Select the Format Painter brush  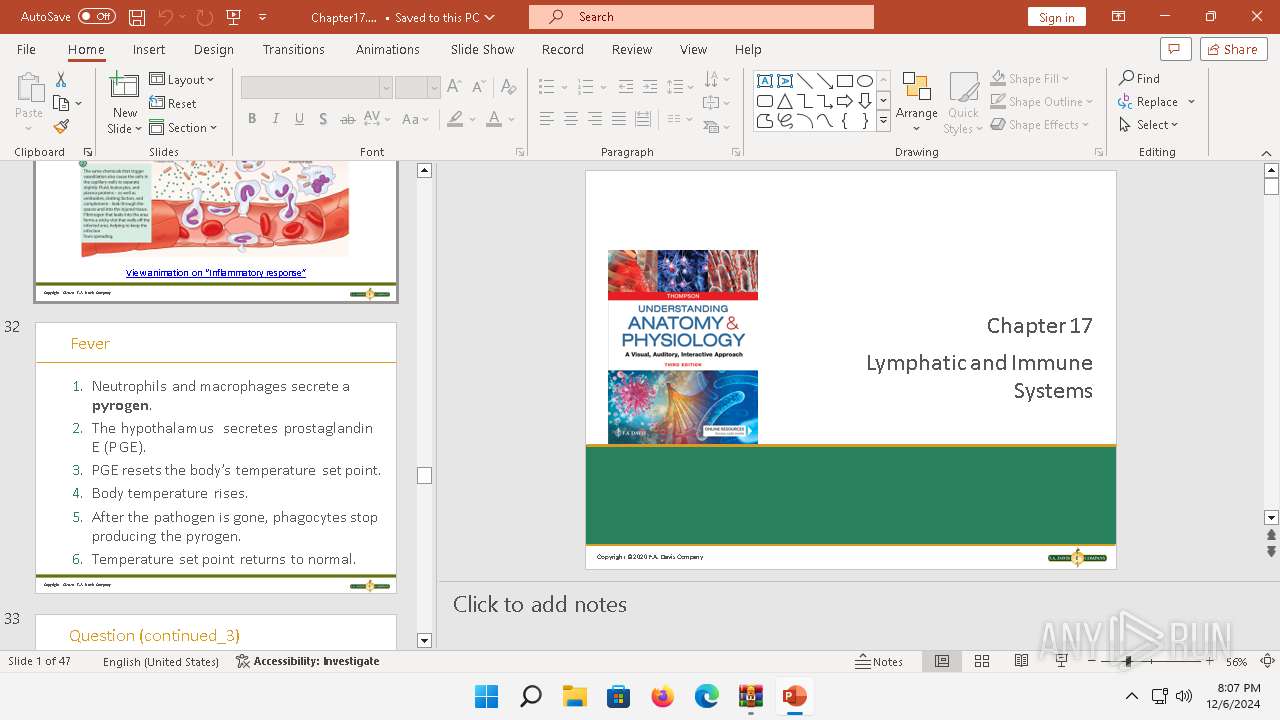61,127
